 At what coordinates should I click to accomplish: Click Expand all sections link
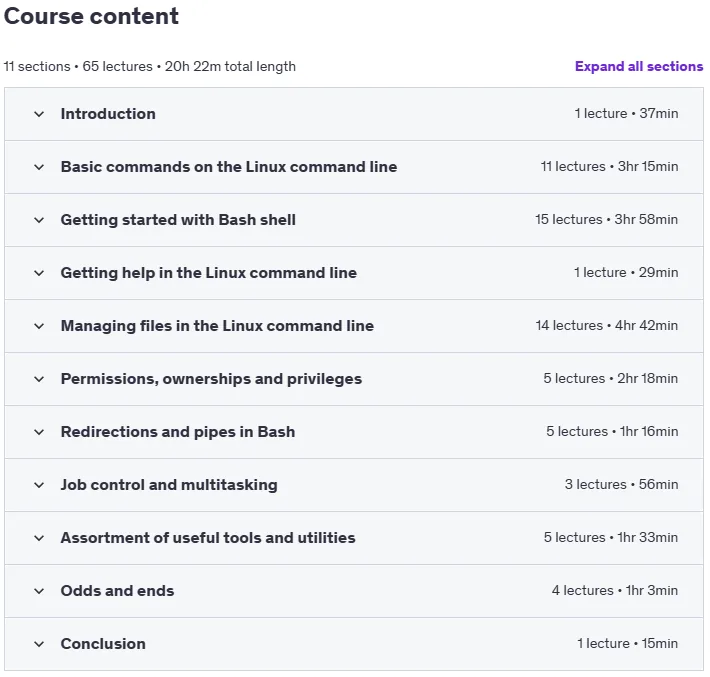pyautogui.click(x=639, y=67)
